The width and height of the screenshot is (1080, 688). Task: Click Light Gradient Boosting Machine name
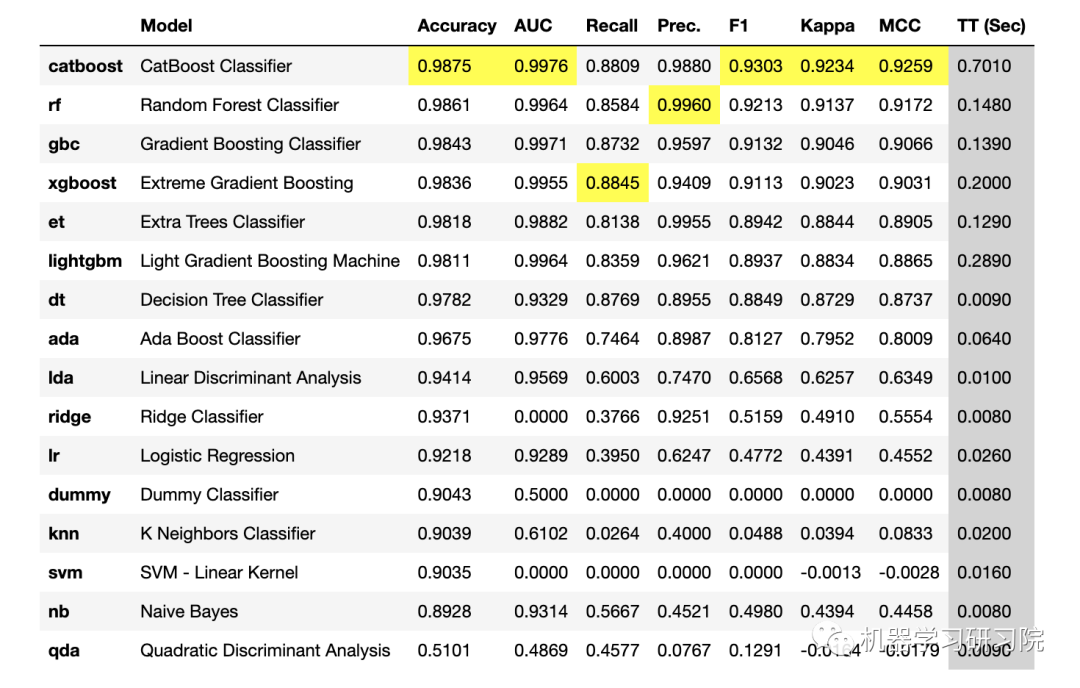tap(270, 260)
